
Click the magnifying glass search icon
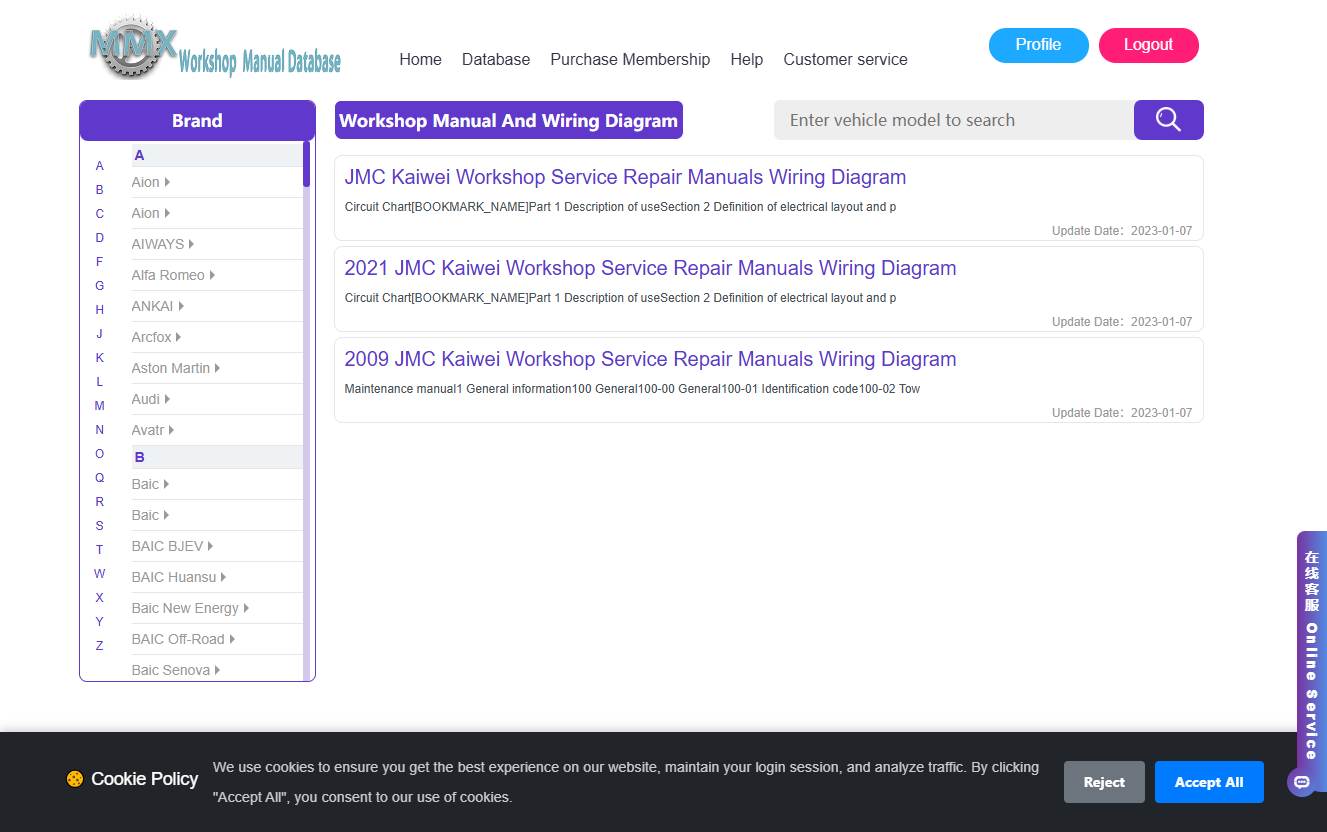[x=1168, y=120]
